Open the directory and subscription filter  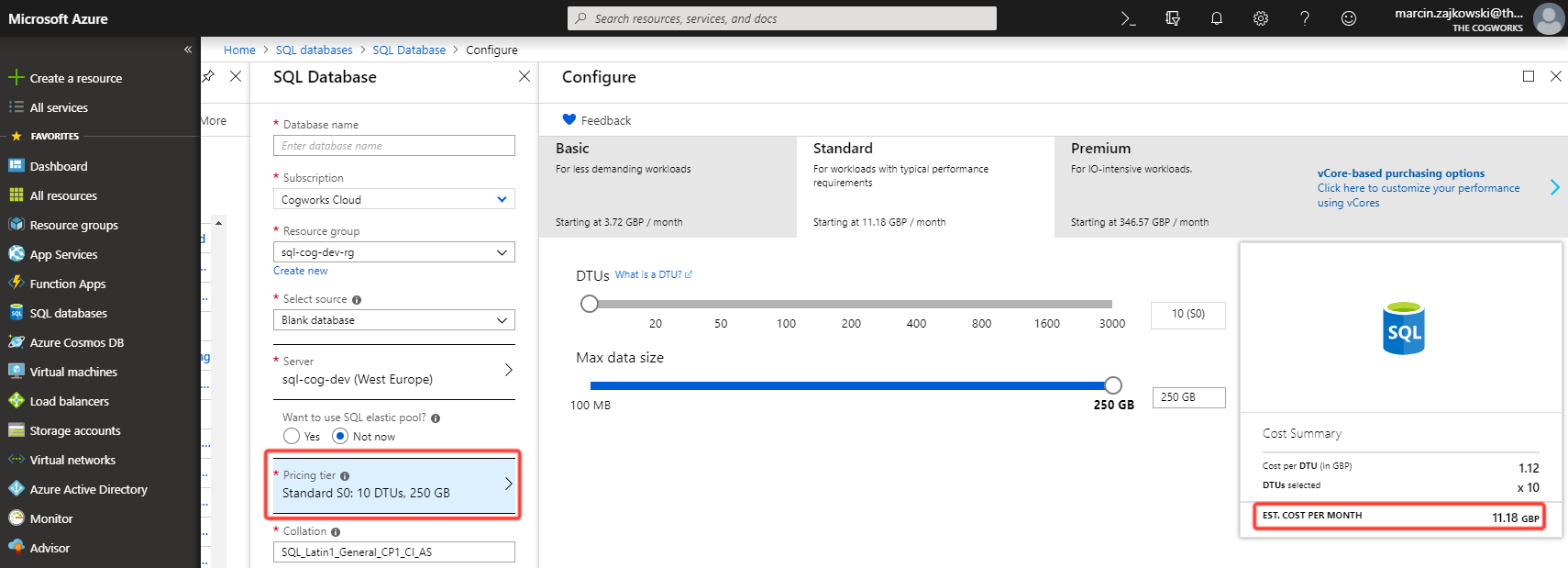1172,18
